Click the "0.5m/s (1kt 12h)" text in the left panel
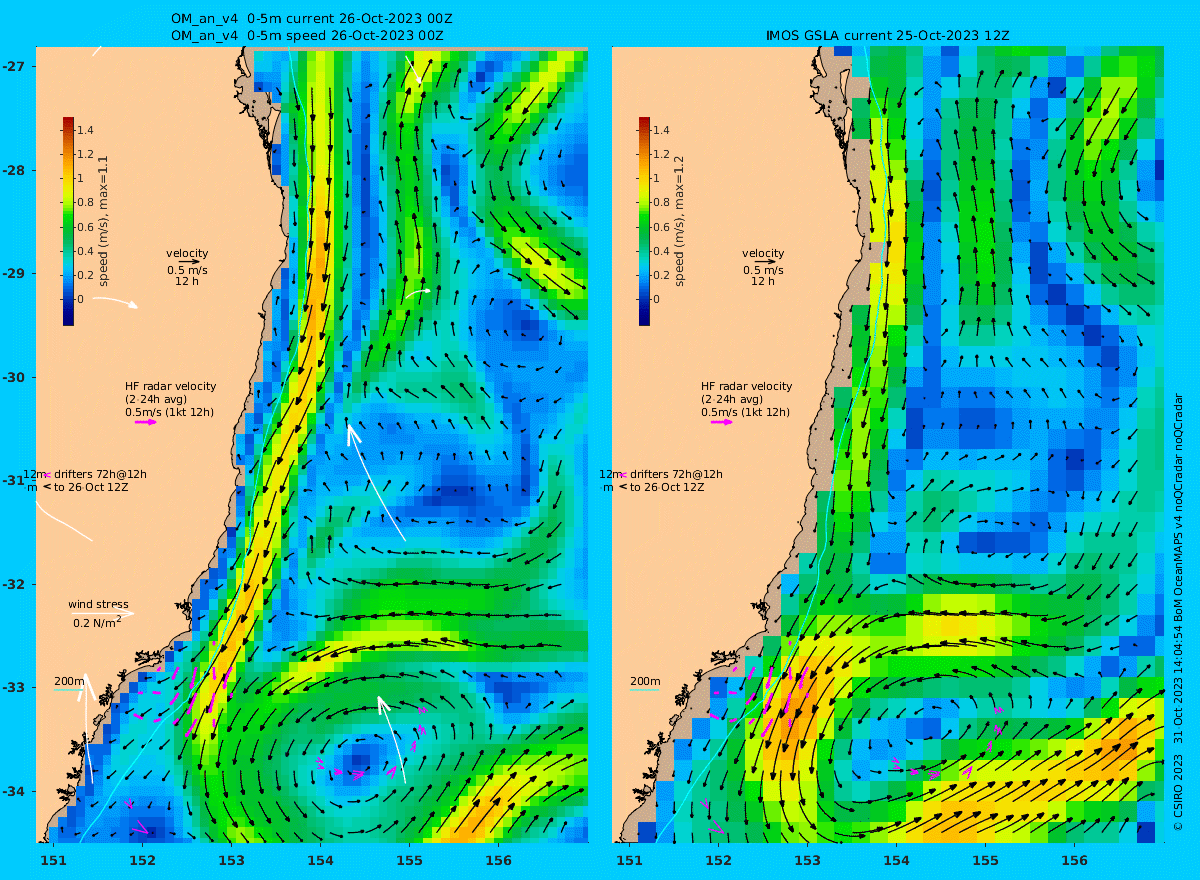The width and height of the screenshot is (1200, 880). point(169,412)
